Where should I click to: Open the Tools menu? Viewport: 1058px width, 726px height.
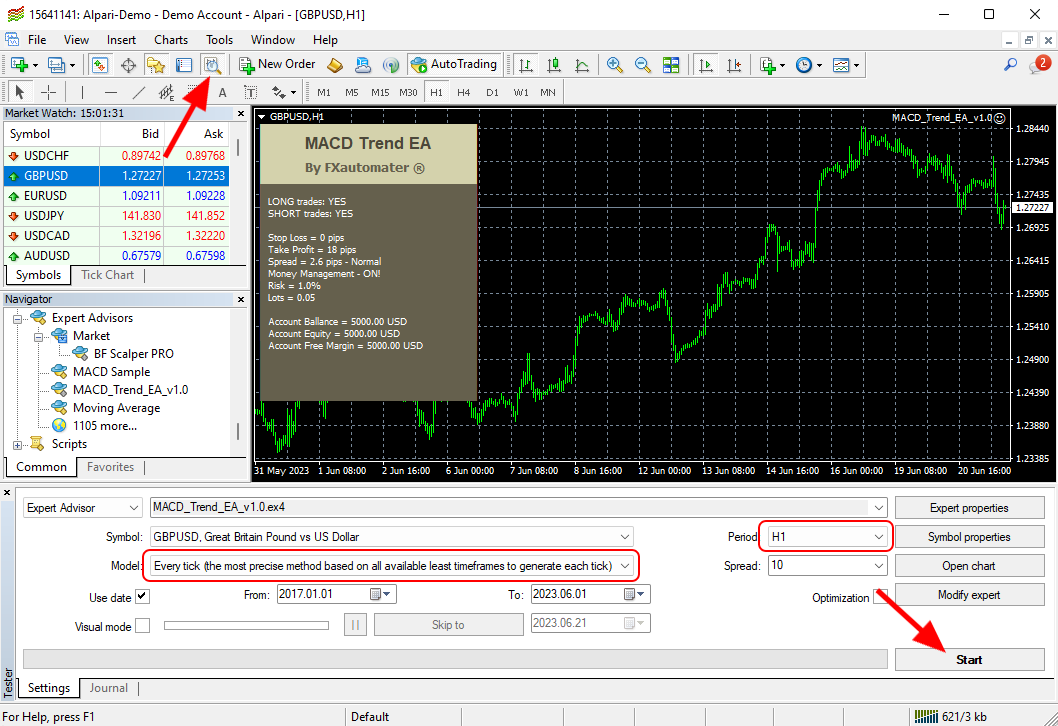point(219,40)
